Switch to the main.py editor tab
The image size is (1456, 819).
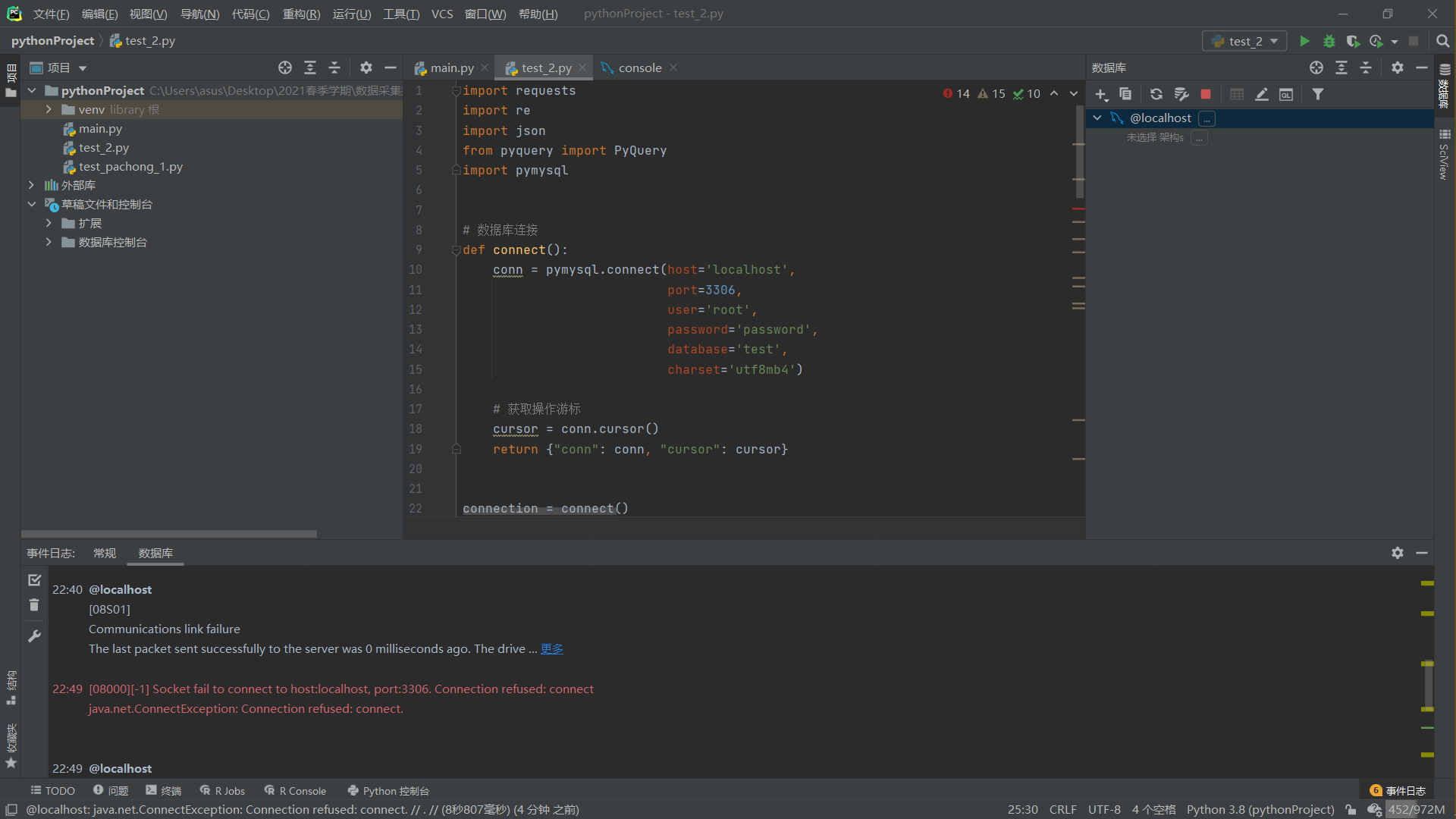coord(452,67)
